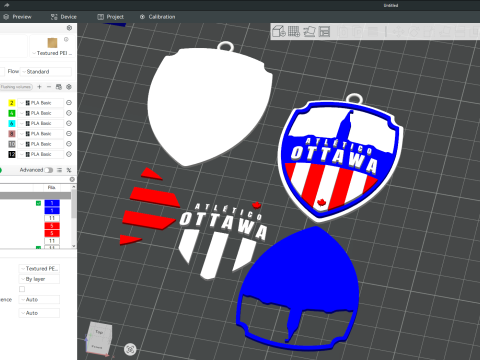Open filament 10 PLA Basic dropdown
Viewport: 480px width, 360px height.
tap(41, 144)
